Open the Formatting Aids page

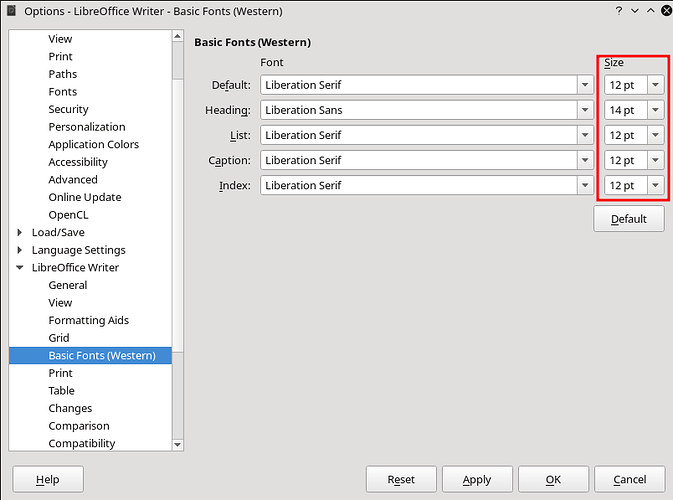pos(88,320)
